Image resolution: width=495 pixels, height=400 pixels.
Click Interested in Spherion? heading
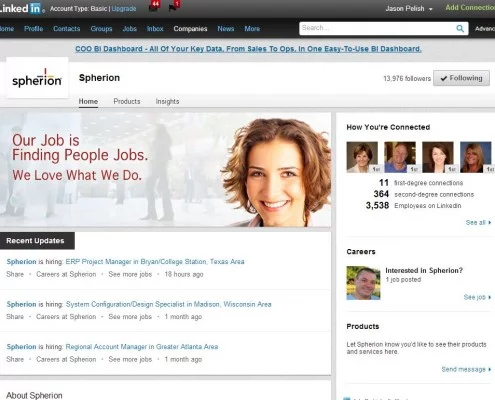424,270
